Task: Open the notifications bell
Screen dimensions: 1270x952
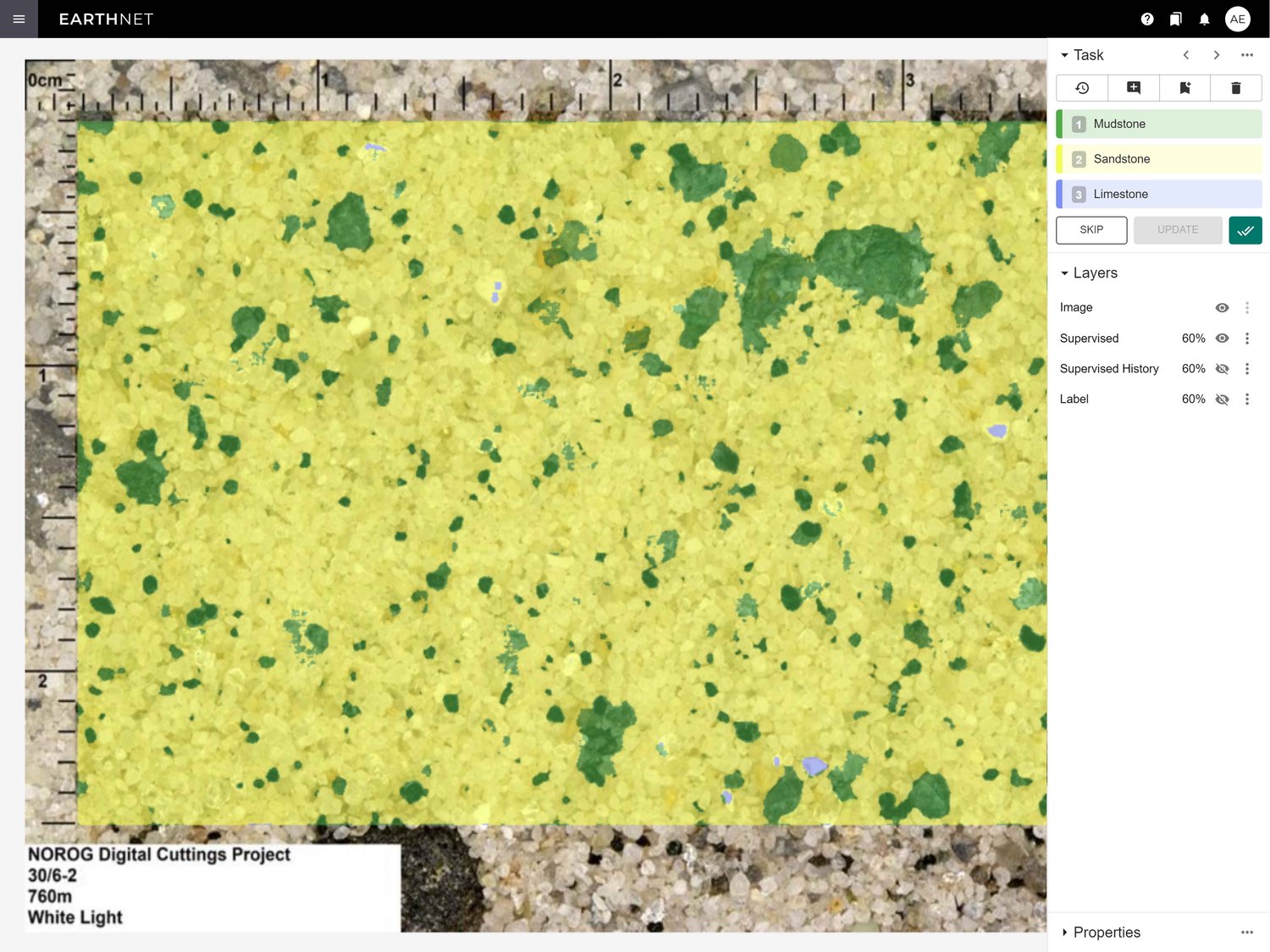Action: click(x=1204, y=19)
